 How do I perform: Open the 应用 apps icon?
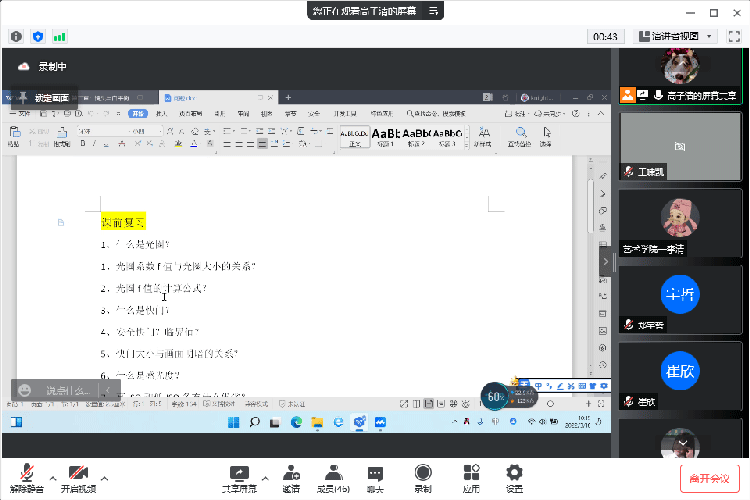[471, 473]
